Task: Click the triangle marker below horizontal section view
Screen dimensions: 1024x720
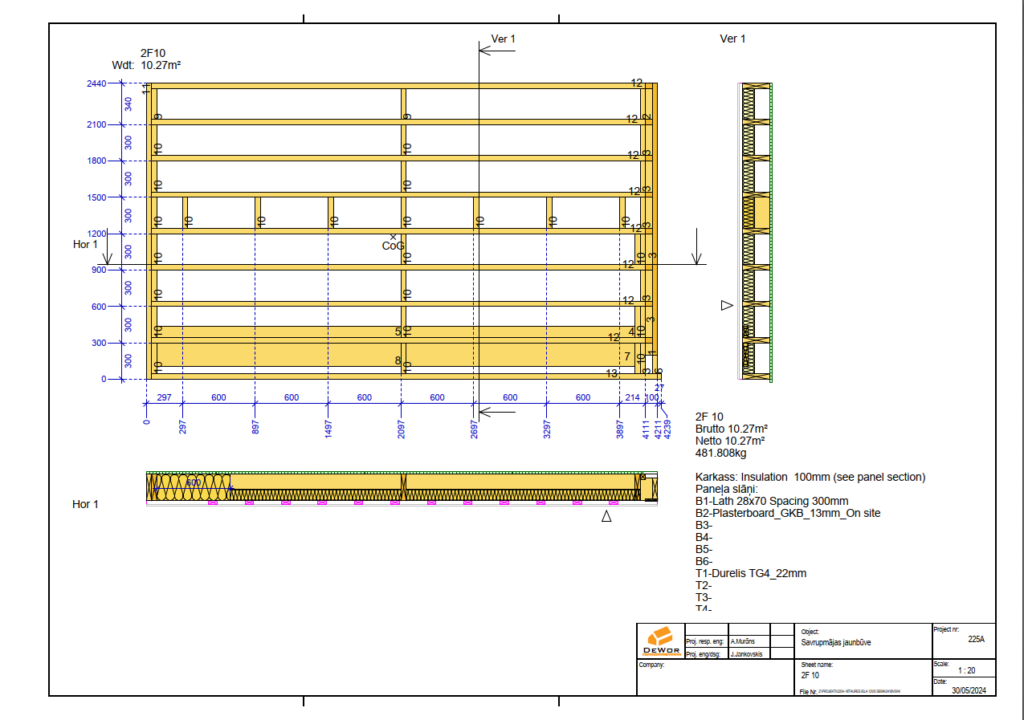Action: pos(605,517)
